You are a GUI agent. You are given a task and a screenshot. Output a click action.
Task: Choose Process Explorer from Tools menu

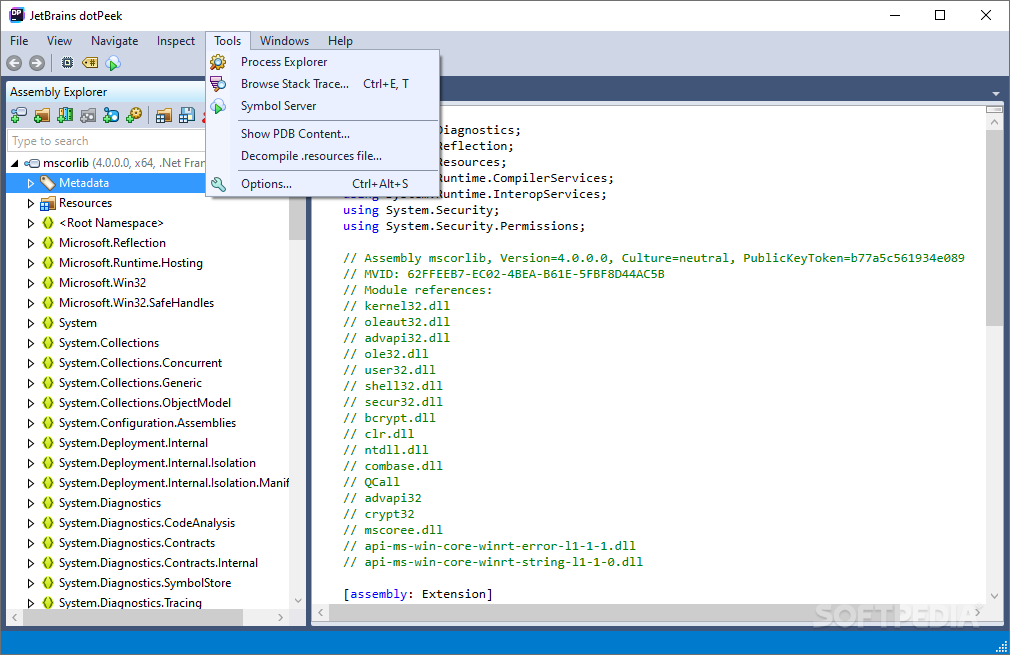pos(323,62)
